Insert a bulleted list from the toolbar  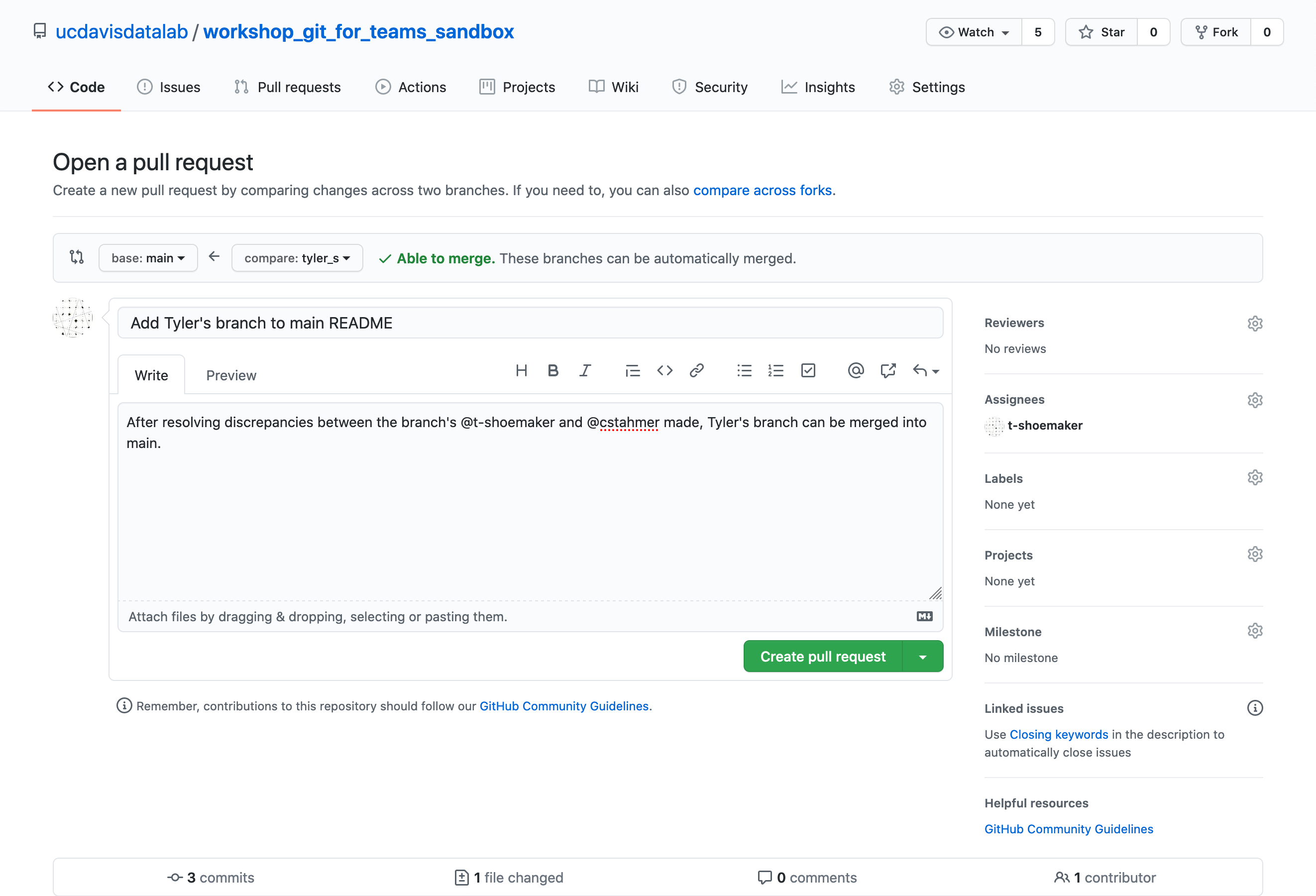click(x=744, y=371)
